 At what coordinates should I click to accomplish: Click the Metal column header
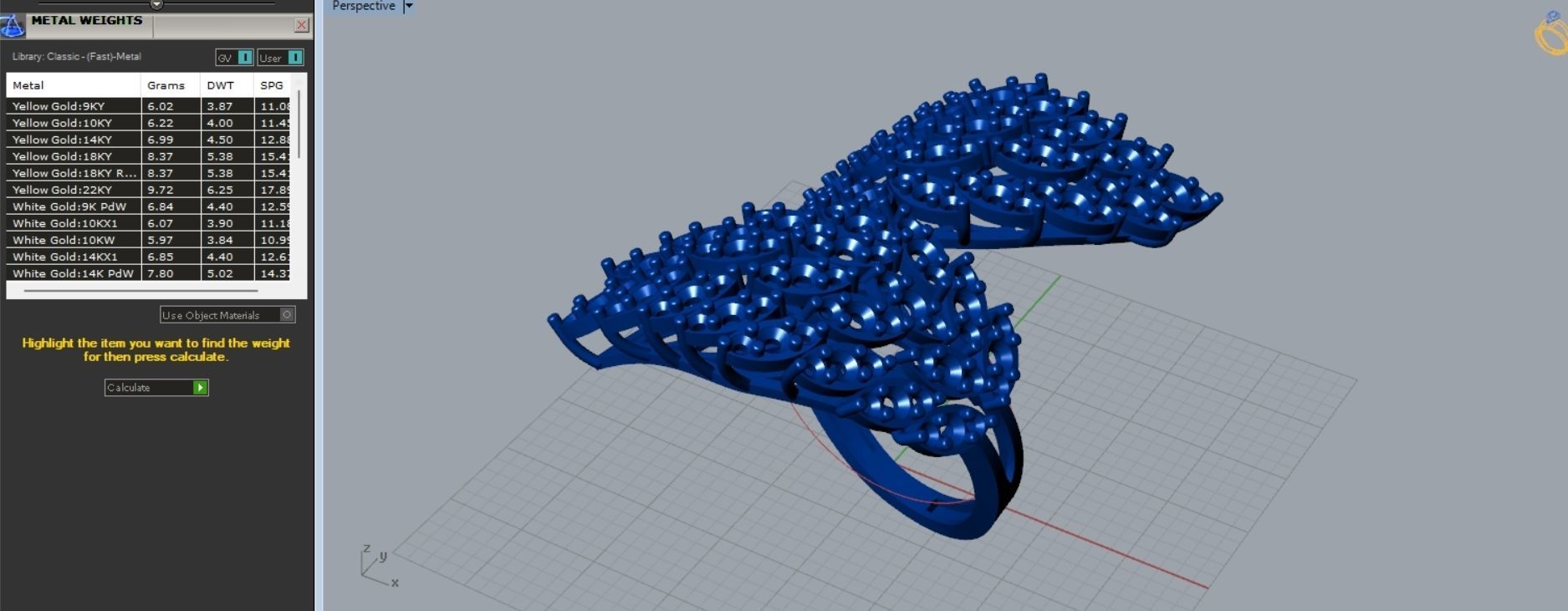(x=74, y=85)
